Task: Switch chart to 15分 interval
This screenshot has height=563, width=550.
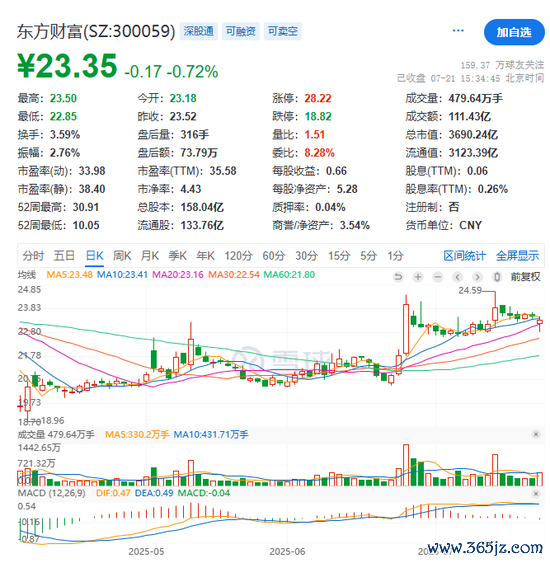Action: coord(339,256)
